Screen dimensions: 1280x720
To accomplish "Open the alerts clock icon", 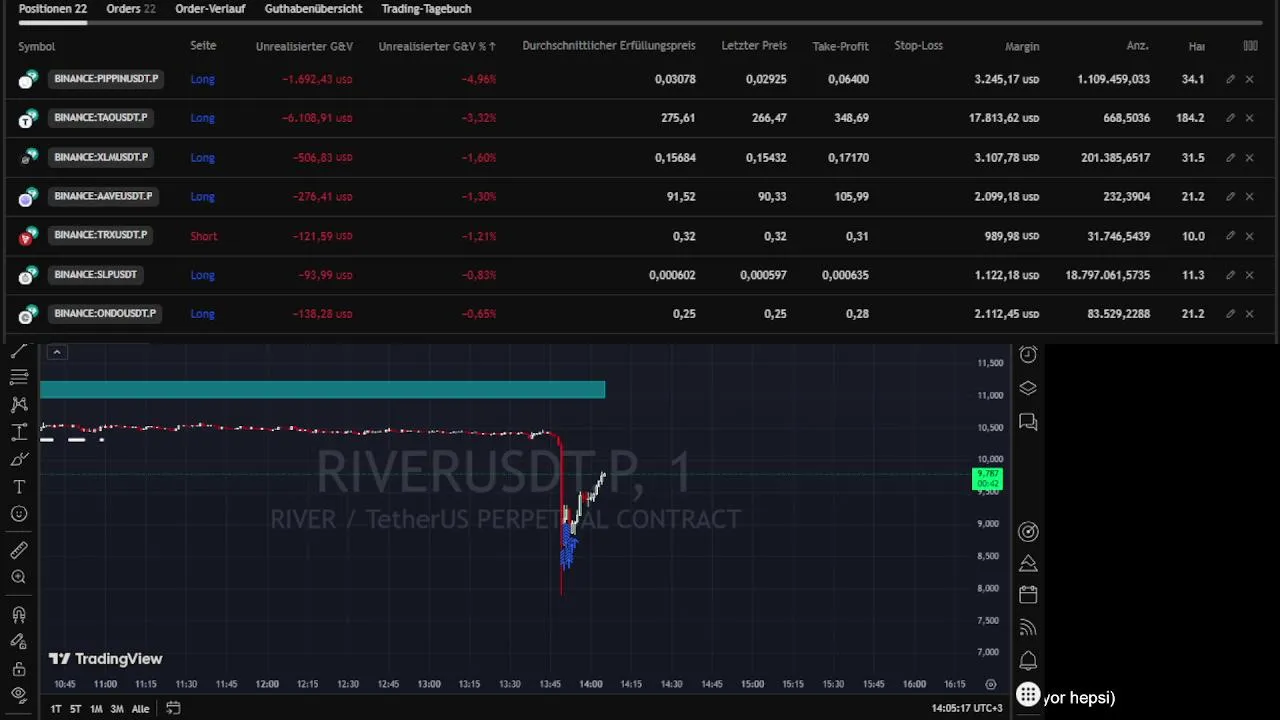I will click(x=1028, y=355).
